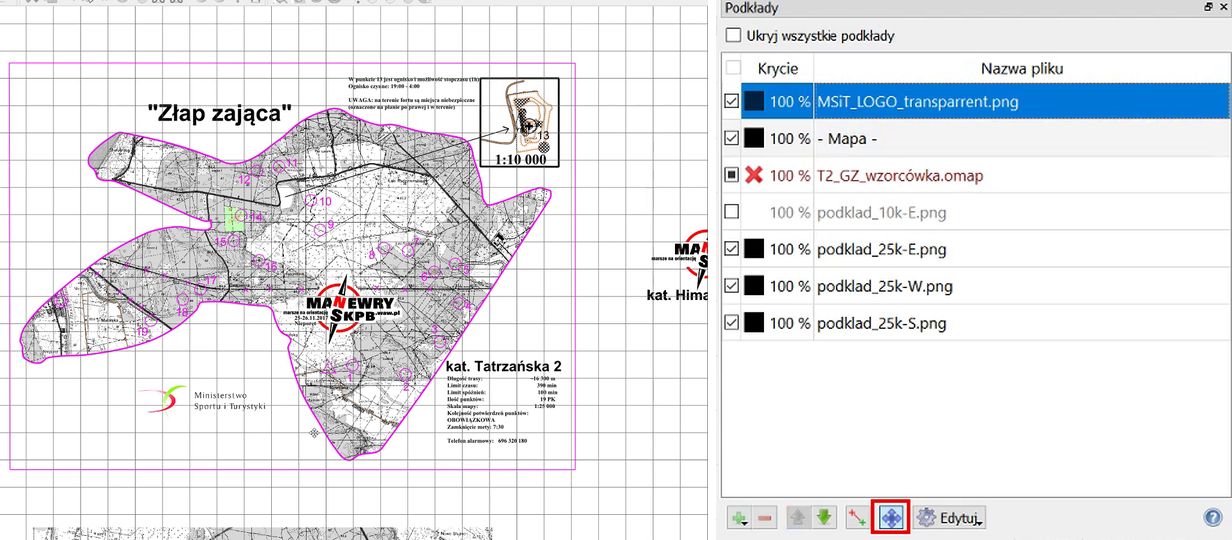
Task: Select the MSiT_LOGO_transparrent.png row
Action: (x=975, y=101)
